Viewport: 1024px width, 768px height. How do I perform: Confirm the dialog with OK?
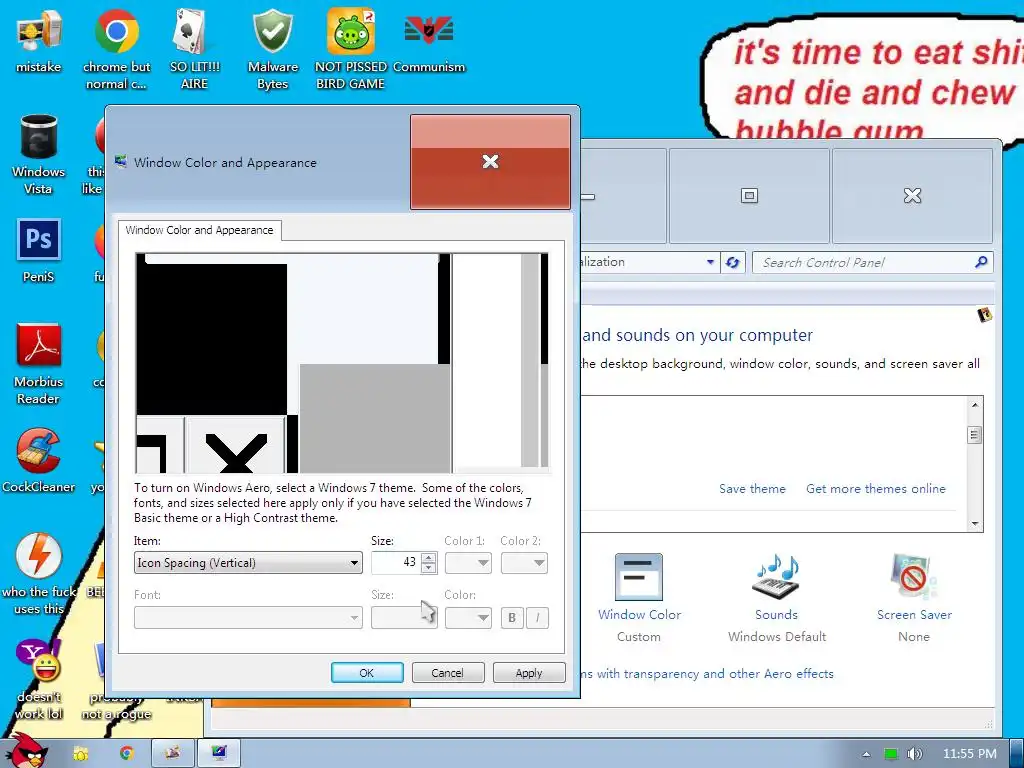tap(367, 673)
